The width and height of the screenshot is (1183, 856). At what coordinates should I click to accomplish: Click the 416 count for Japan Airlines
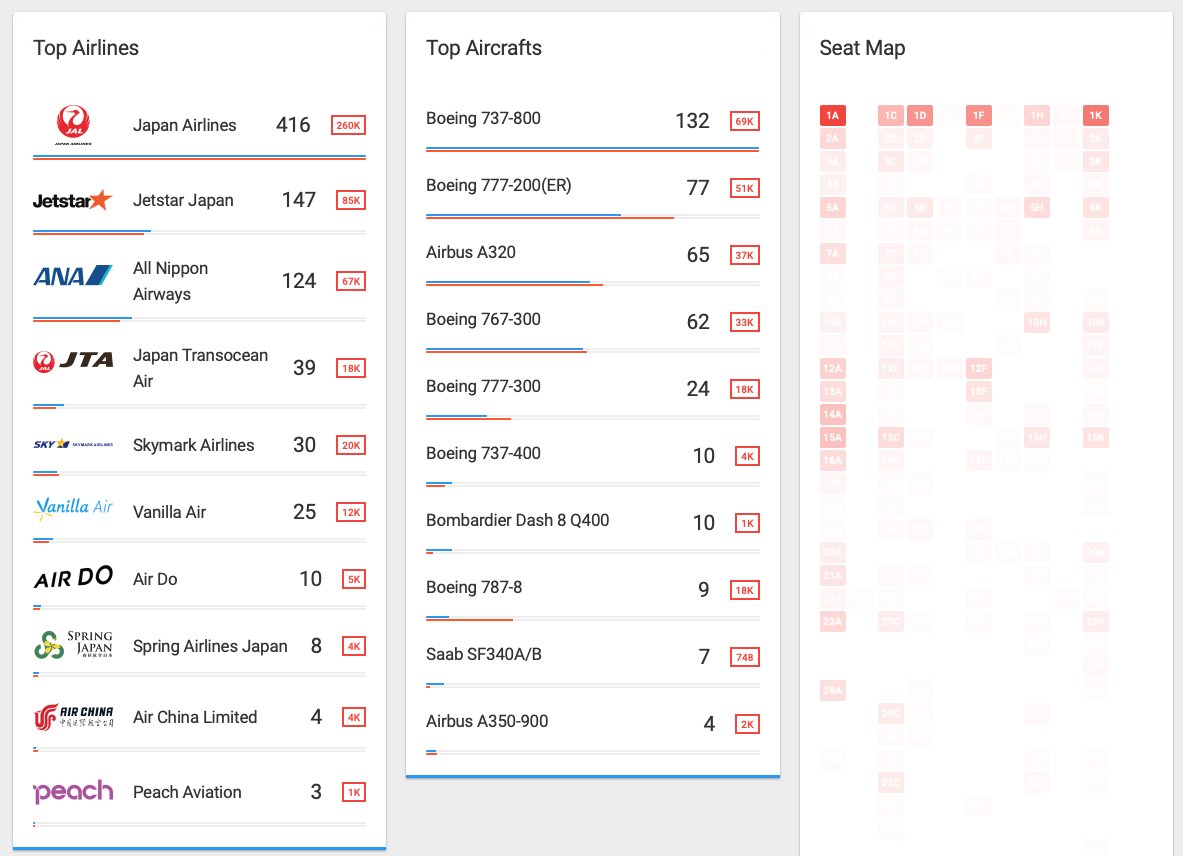(x=293, y=124)
